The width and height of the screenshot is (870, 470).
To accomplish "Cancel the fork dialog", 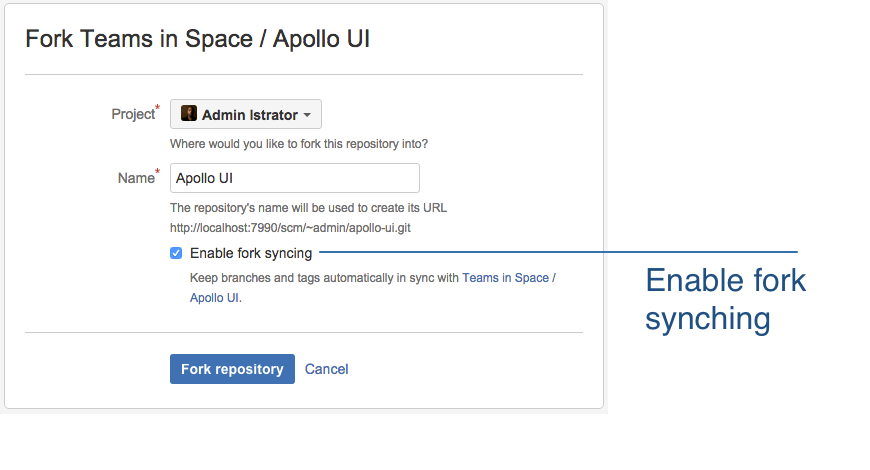I will (326, 369).
